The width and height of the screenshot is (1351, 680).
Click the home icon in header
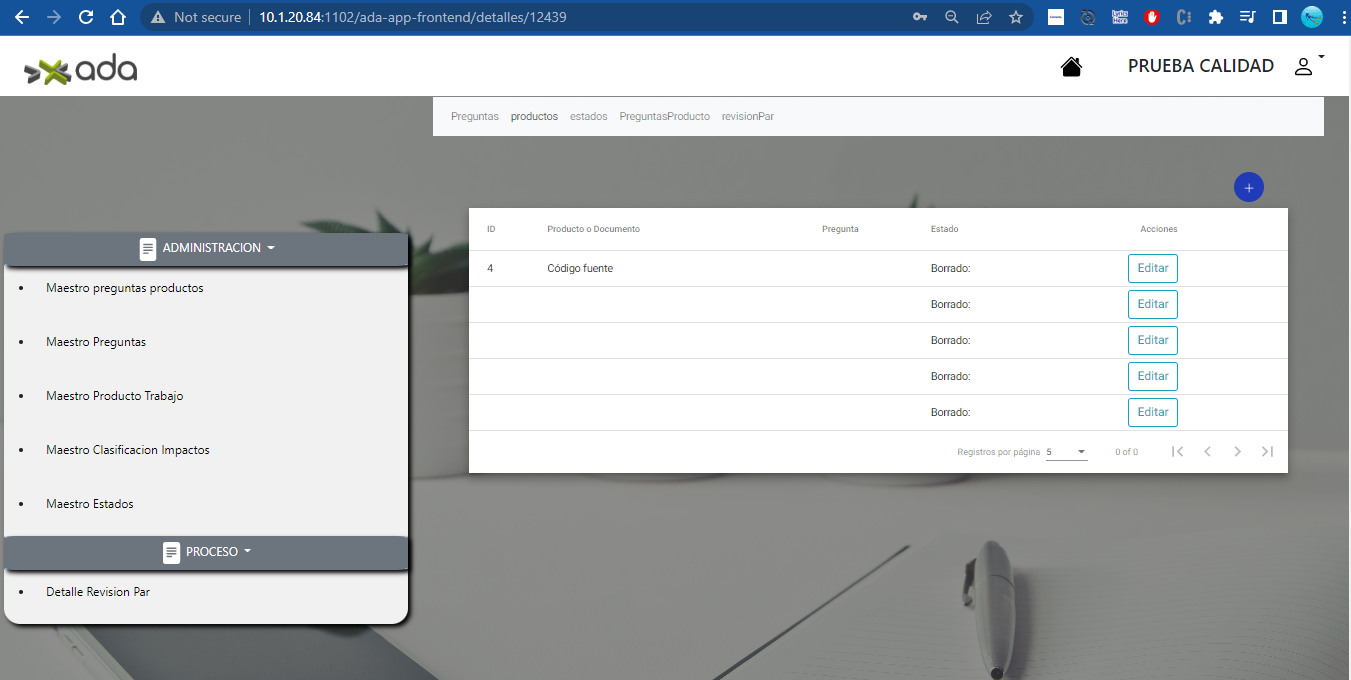click(x=1071, y=67)
